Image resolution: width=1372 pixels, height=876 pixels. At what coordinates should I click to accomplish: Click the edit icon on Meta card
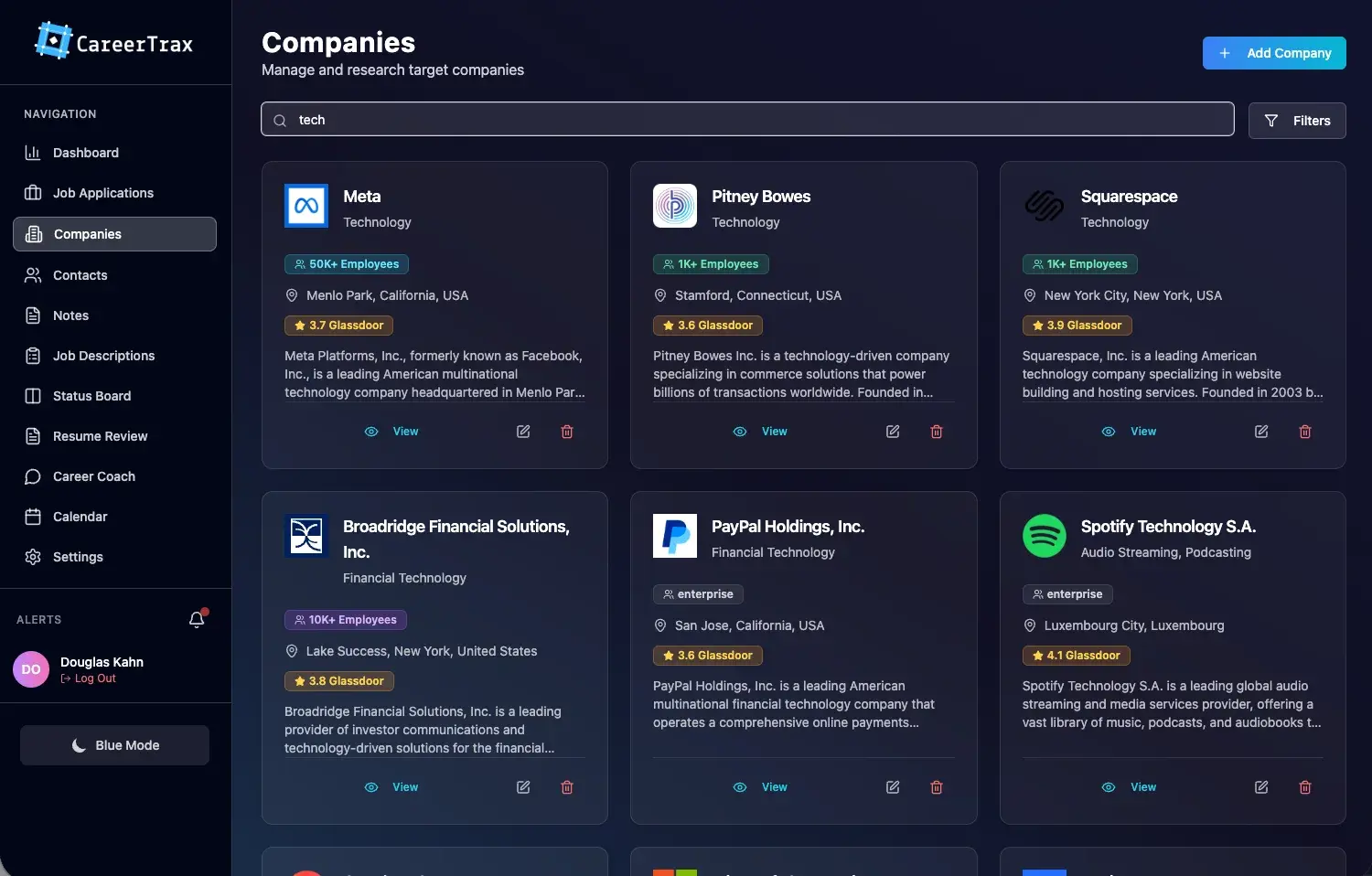pos(523,432)
